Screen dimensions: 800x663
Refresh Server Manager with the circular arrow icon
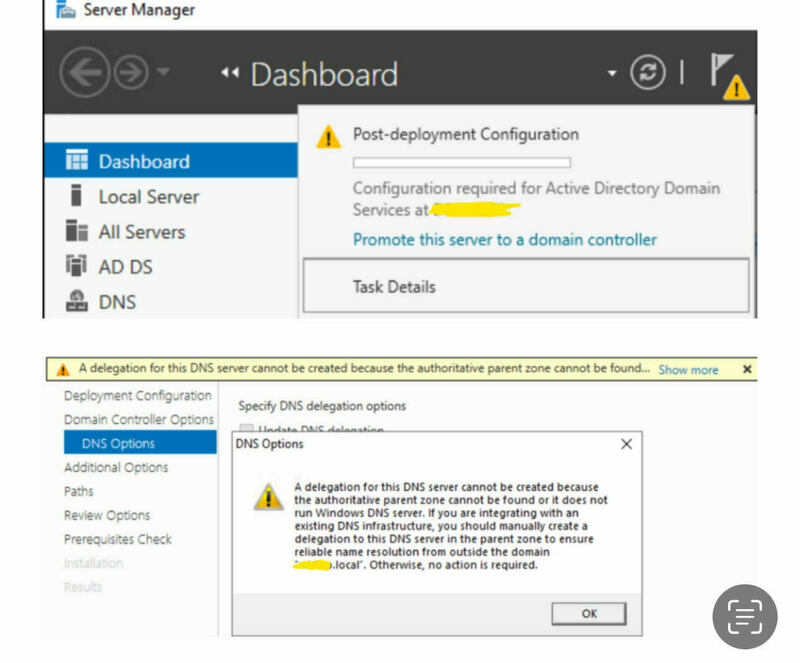click(x=648, y=74)
